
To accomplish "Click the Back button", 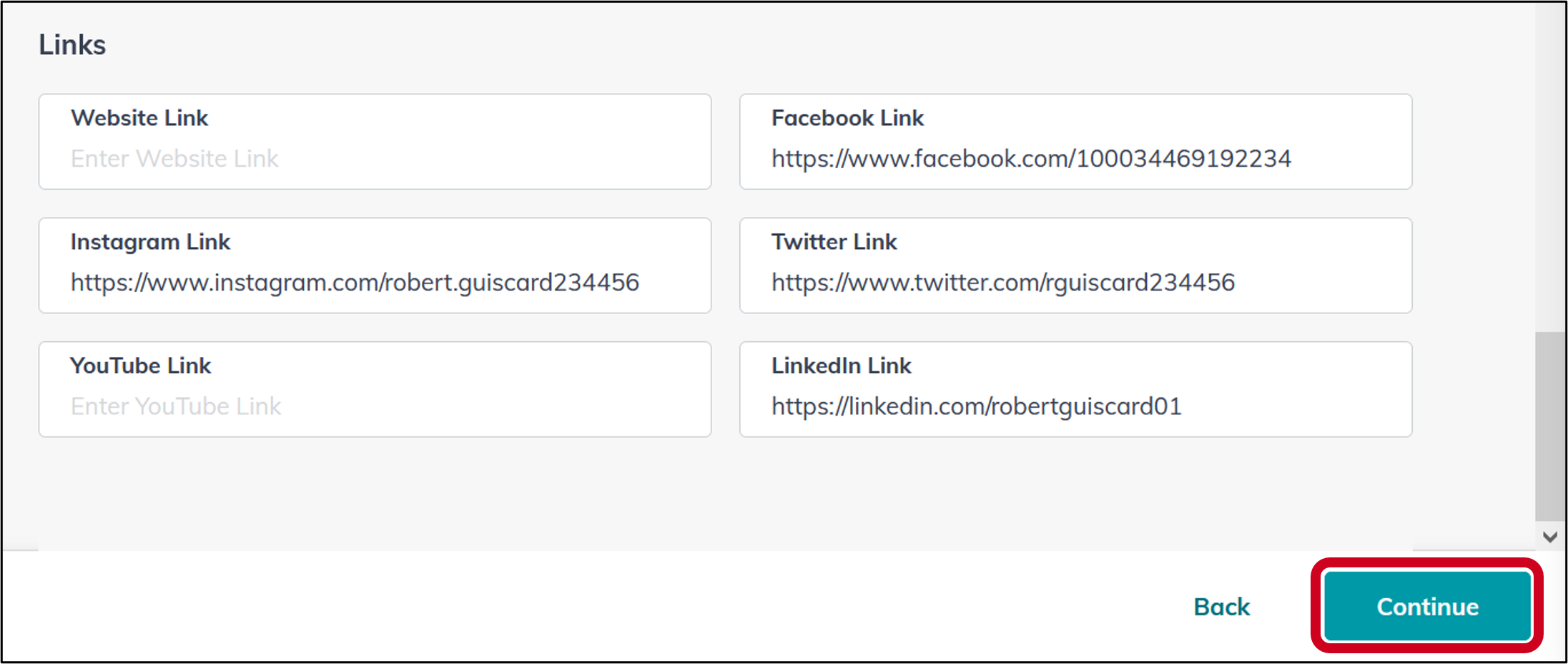I will 1221,606.
